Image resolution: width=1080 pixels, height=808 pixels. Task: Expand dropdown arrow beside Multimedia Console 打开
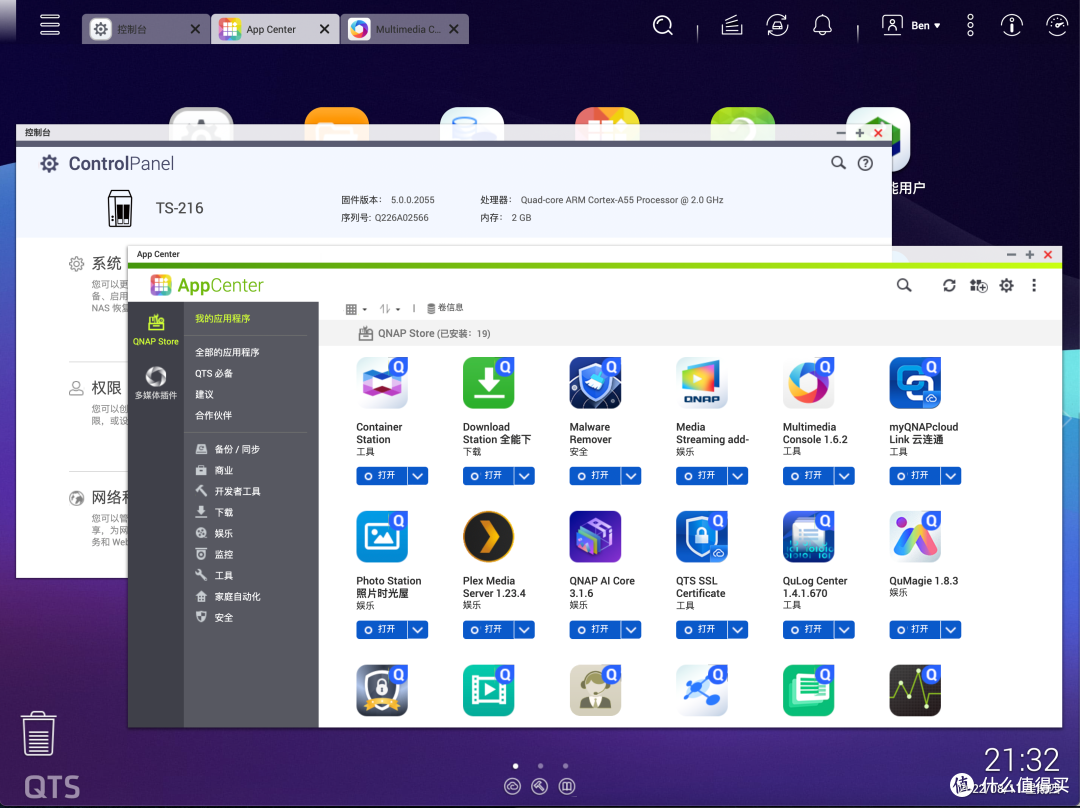(844, 475)
